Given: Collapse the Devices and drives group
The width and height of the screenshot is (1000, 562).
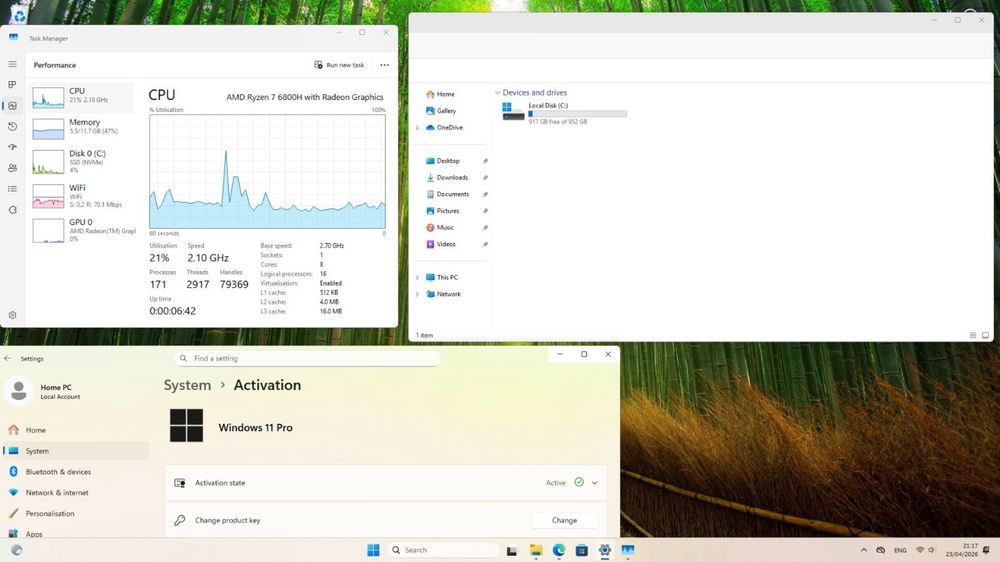Looking at the screenshot, I should (x=497, y=92).
